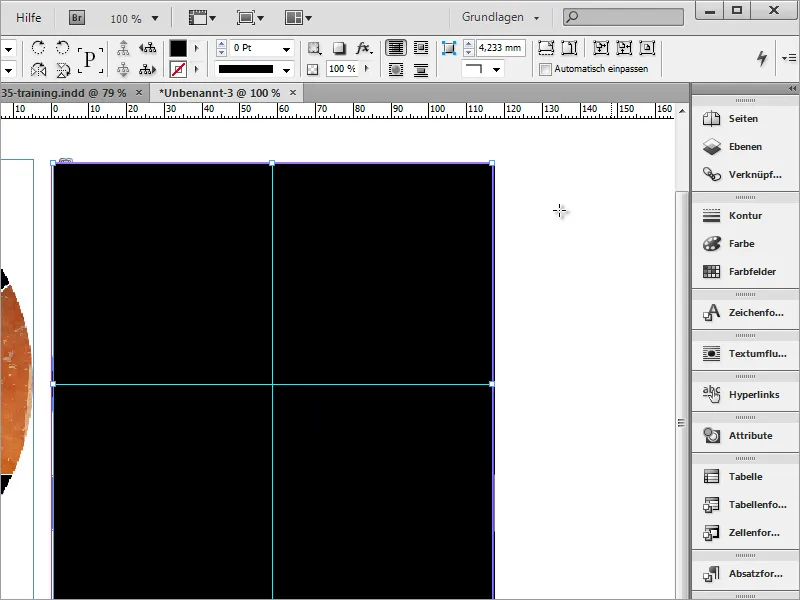
Task: Enable no text wrap option
Action: pos(396,48)
